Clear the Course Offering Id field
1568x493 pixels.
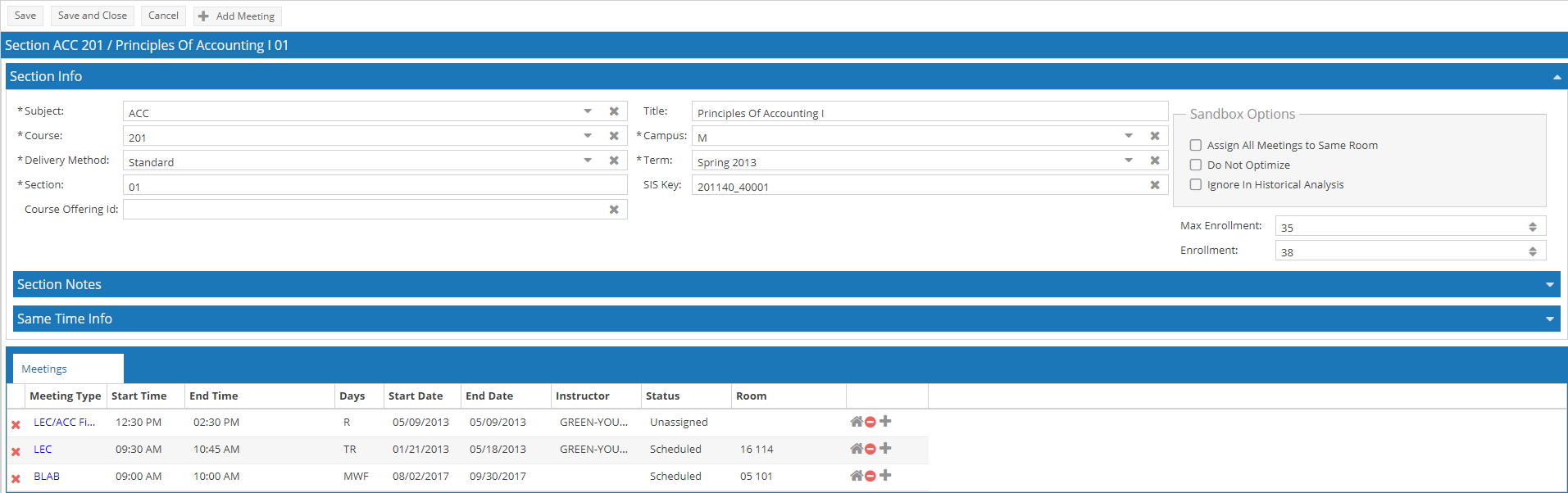pyautogui.click(x=614, y=210)
